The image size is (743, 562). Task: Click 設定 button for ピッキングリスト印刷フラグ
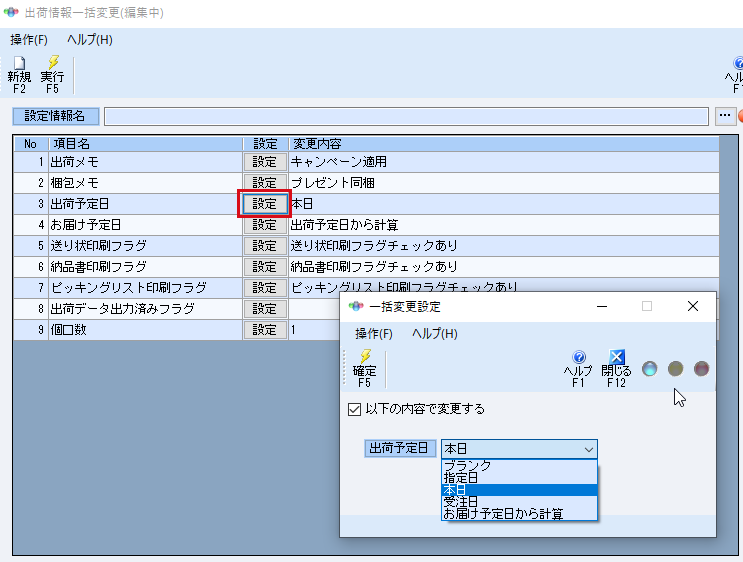coord(264,288)
